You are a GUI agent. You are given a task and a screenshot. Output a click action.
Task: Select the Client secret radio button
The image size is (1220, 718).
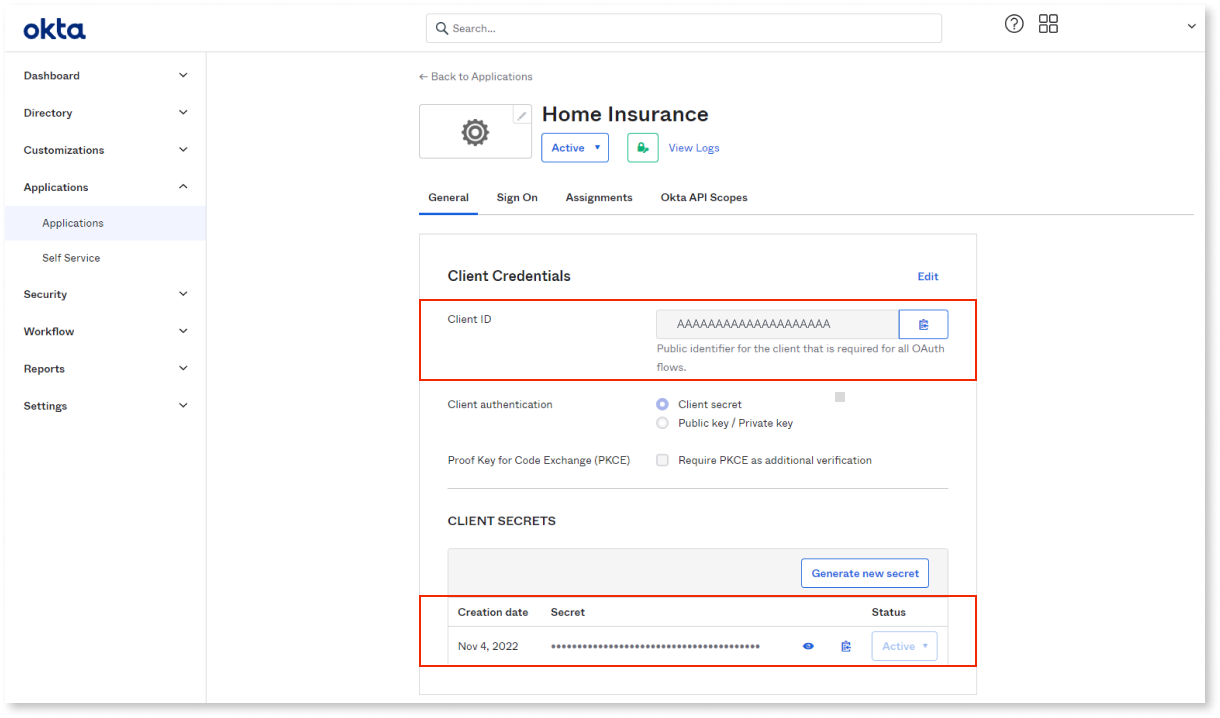[x=662, y=404]
